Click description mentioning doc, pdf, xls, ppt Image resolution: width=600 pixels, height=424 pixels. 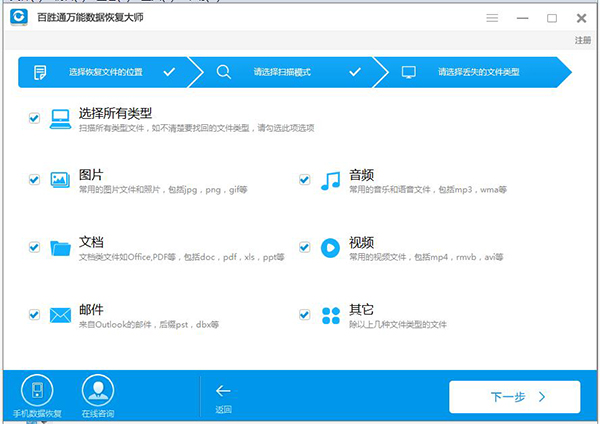(182, 257)
